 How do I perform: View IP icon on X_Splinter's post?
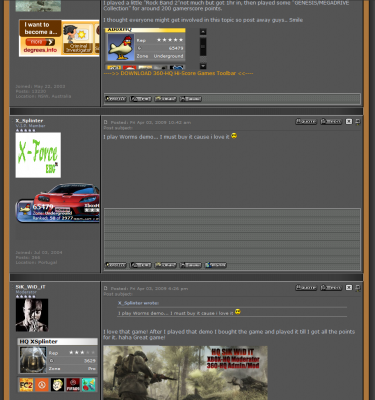358,122
